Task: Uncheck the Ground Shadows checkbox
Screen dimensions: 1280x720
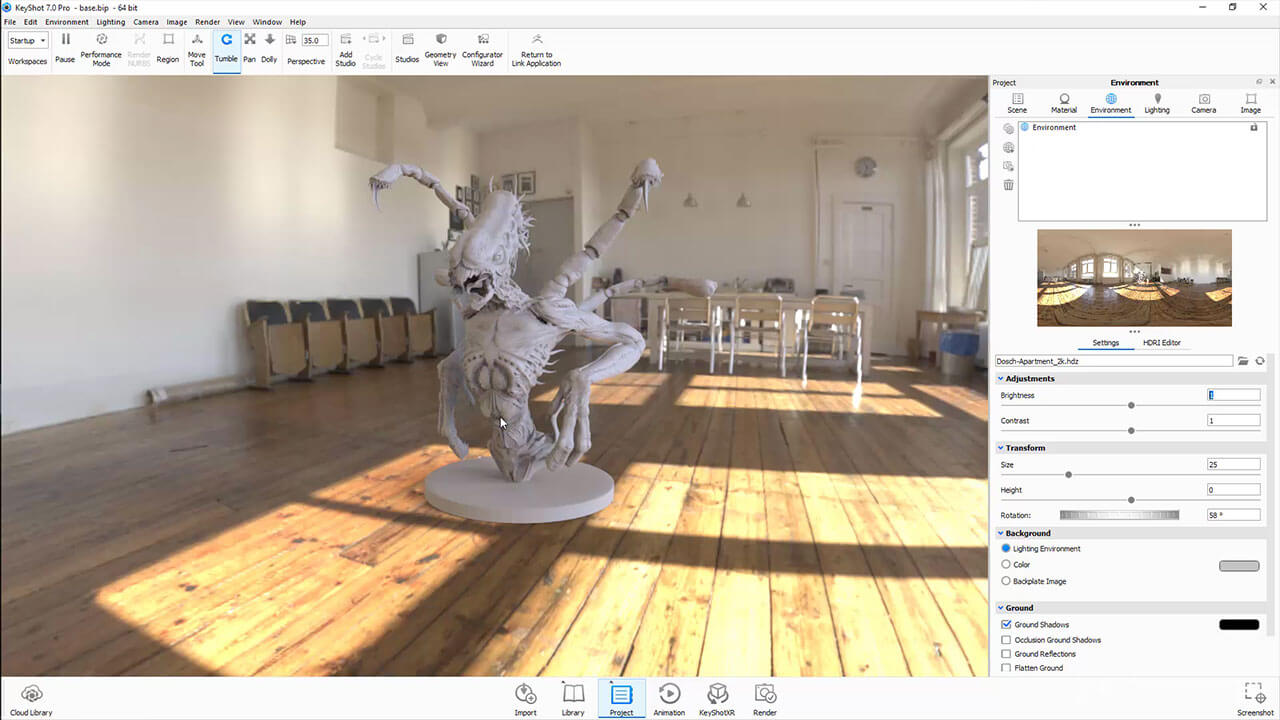Action: point(1006,625)
